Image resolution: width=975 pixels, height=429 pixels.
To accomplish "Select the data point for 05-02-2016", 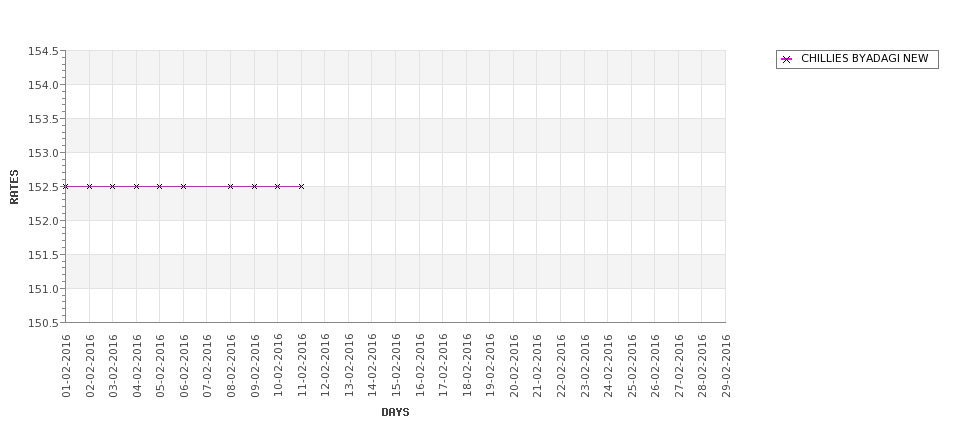I will click(x=160, y=187).
